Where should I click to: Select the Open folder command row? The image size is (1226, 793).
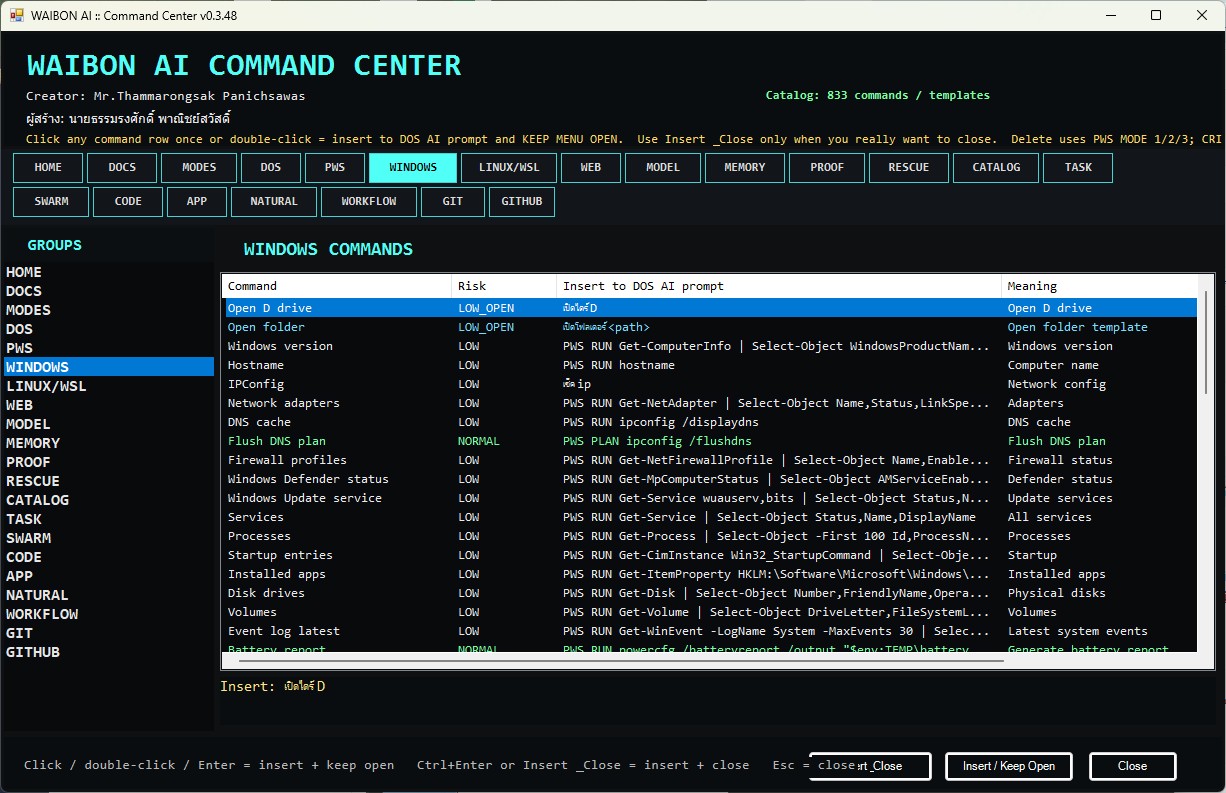pyautogui.click(x=710, y=327)
